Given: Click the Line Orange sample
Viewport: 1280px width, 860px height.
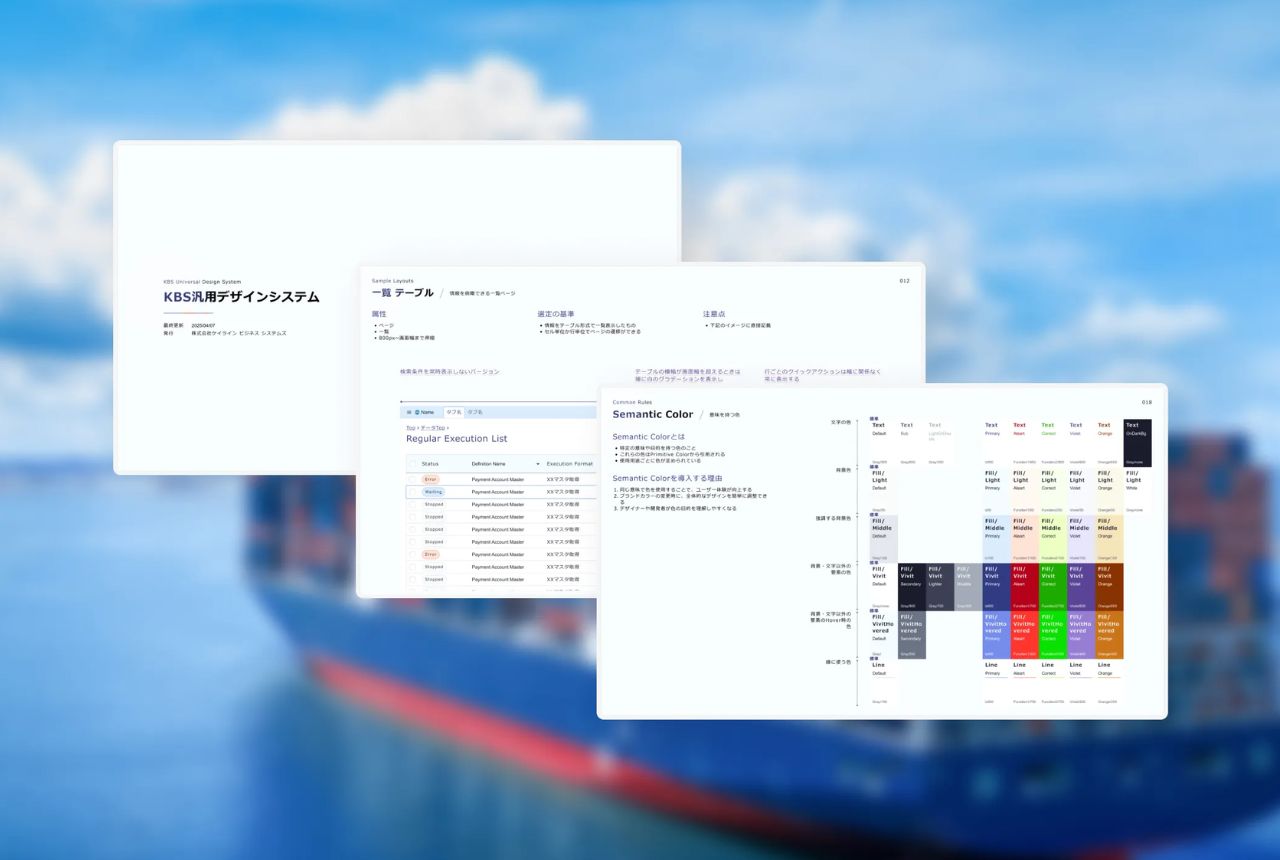Looking at the screenshot, I should [x=1110, y=683].
